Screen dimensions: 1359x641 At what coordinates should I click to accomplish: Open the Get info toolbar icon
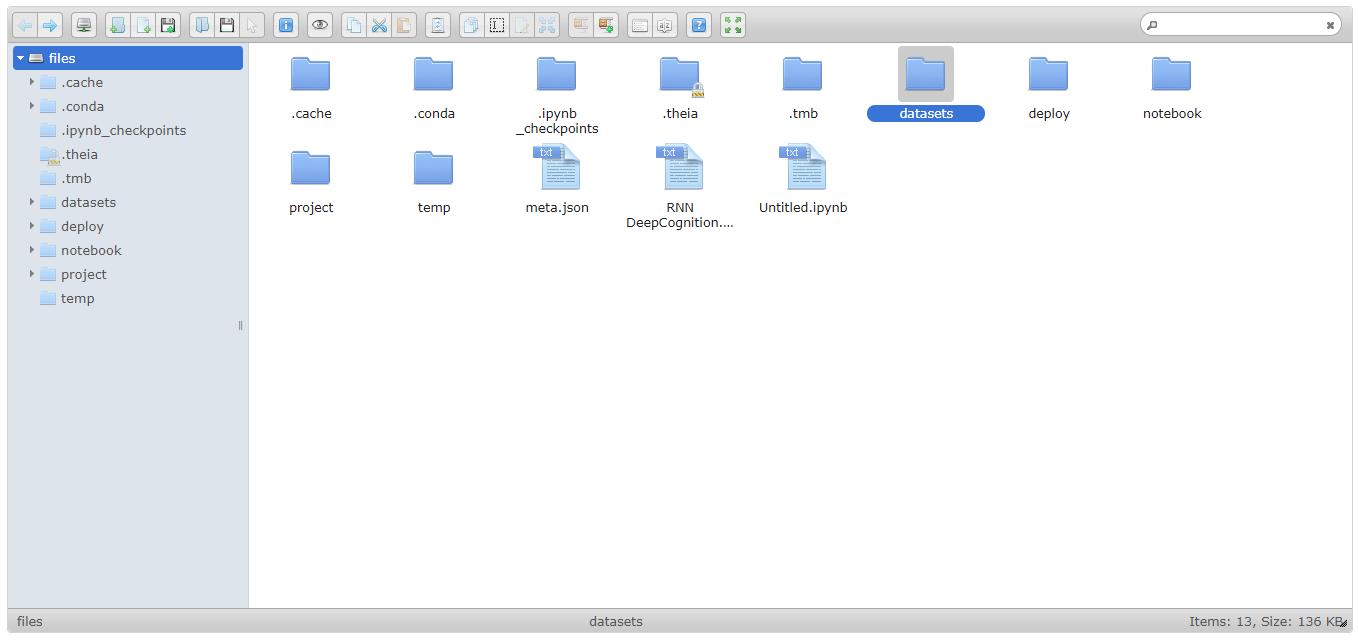click(286, 25)
